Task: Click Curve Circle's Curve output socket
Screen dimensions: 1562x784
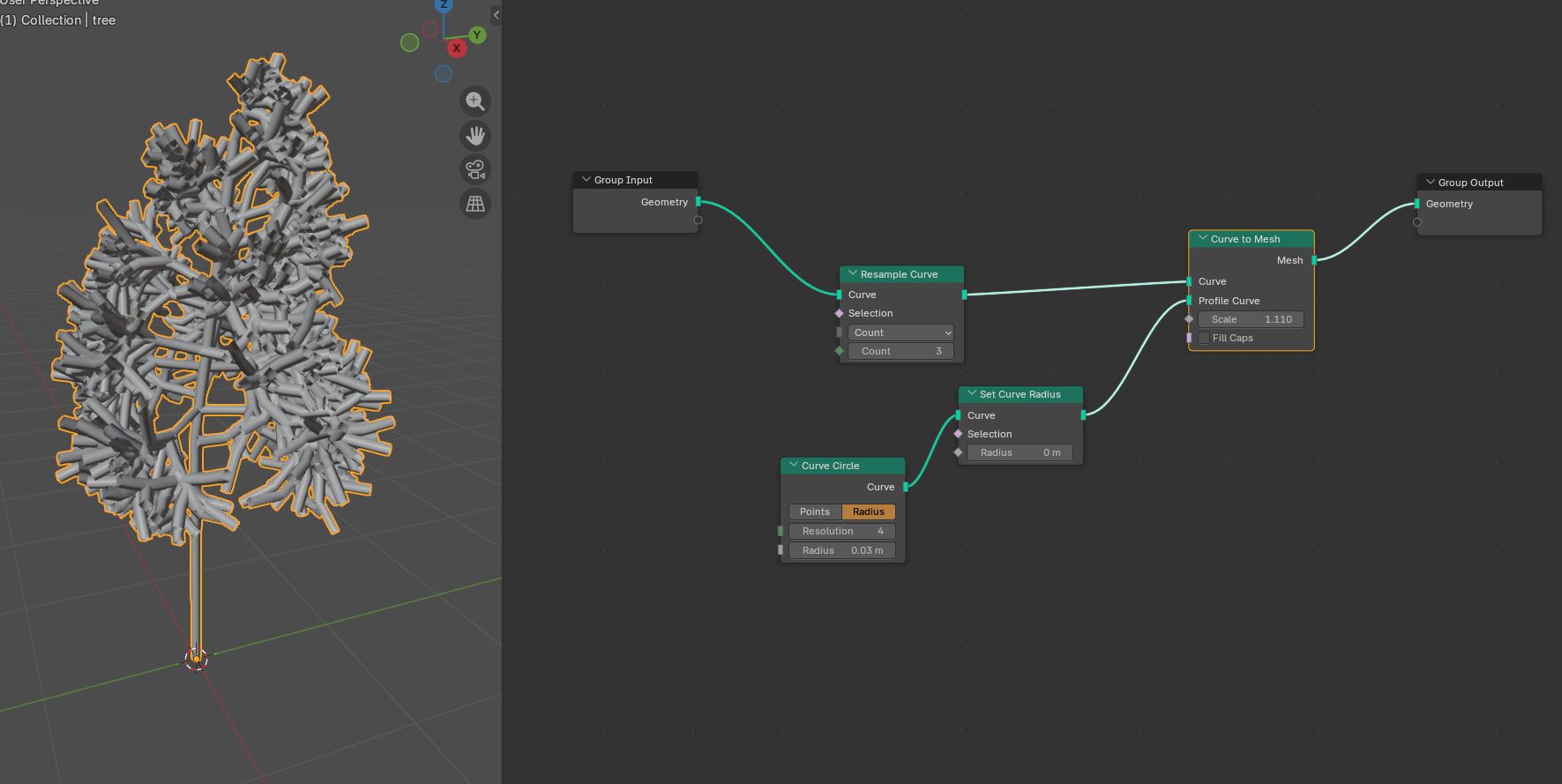Action: coord(906,487)
